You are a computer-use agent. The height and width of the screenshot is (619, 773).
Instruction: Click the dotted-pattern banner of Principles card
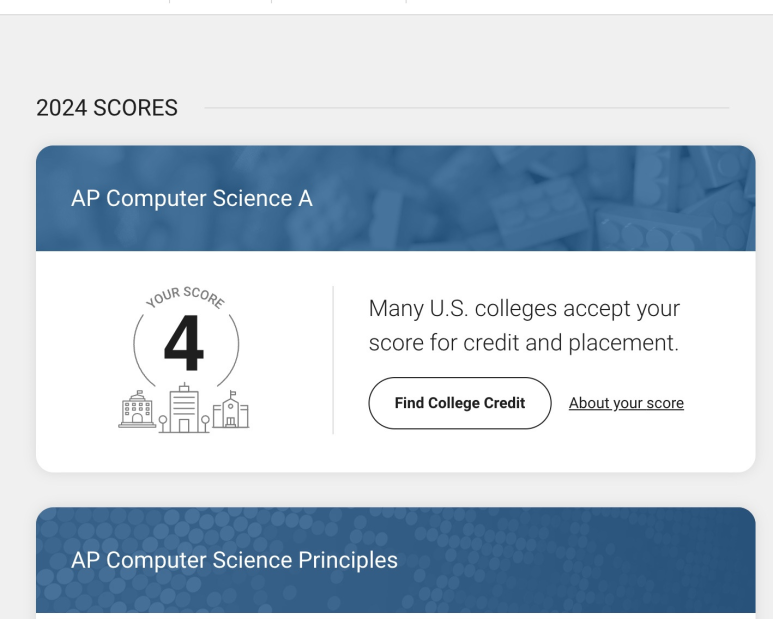pos(395,560)
